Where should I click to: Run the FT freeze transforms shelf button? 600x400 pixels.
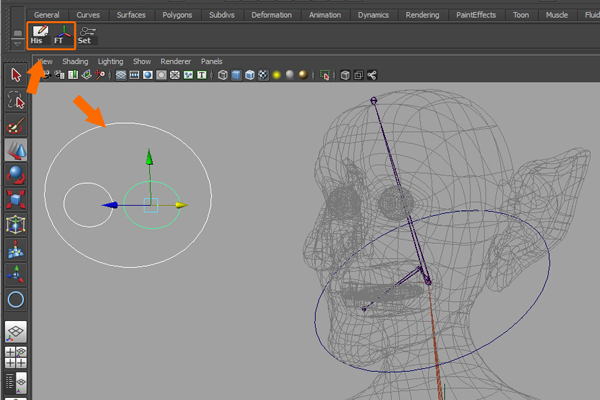[x=63, y=35]
